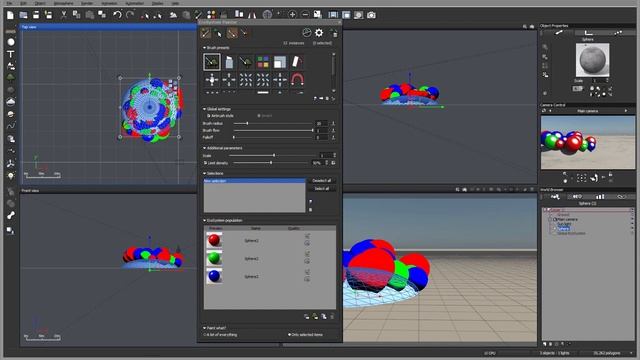Click the spline curve icon in the left toolbar
This screenshot has width=640, height=360.
[x=11, y=126]
